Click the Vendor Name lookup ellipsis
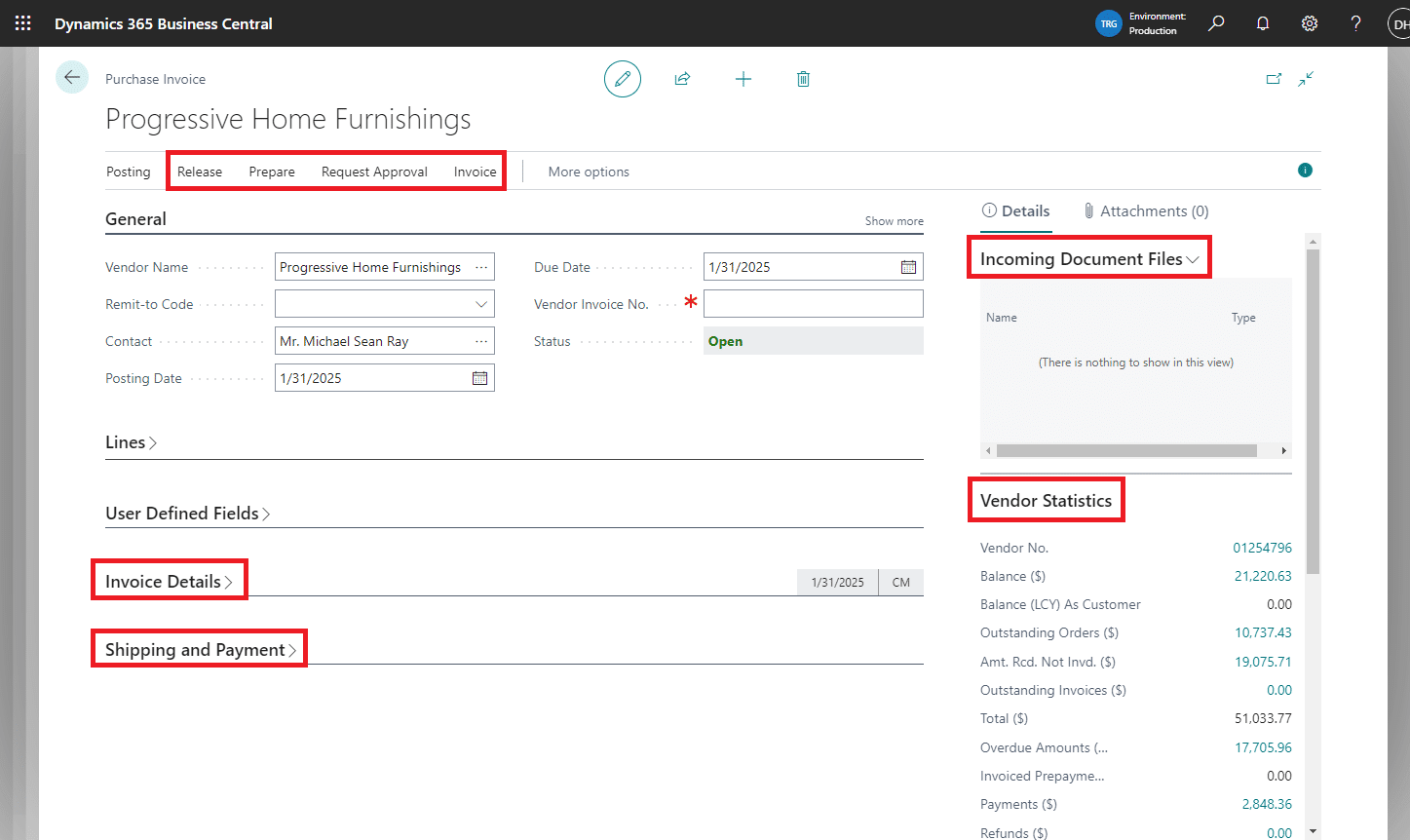This screenshot has height=840, width=1410. (481, 267)
